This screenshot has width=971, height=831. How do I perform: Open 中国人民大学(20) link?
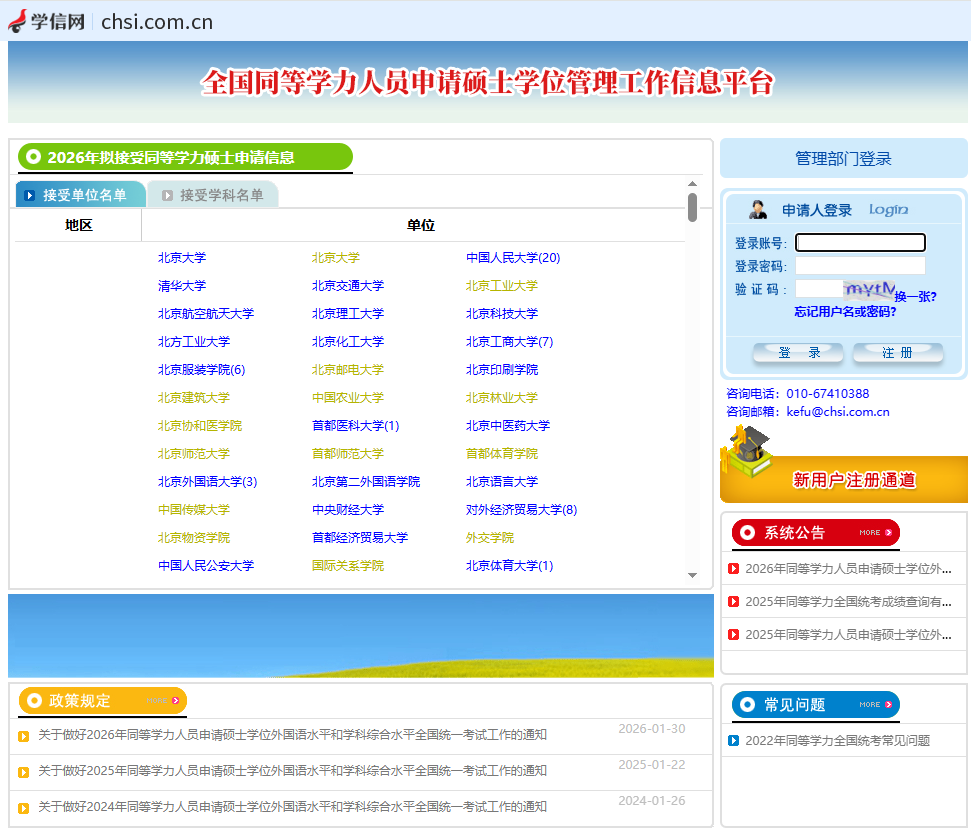tap(513, 258)
